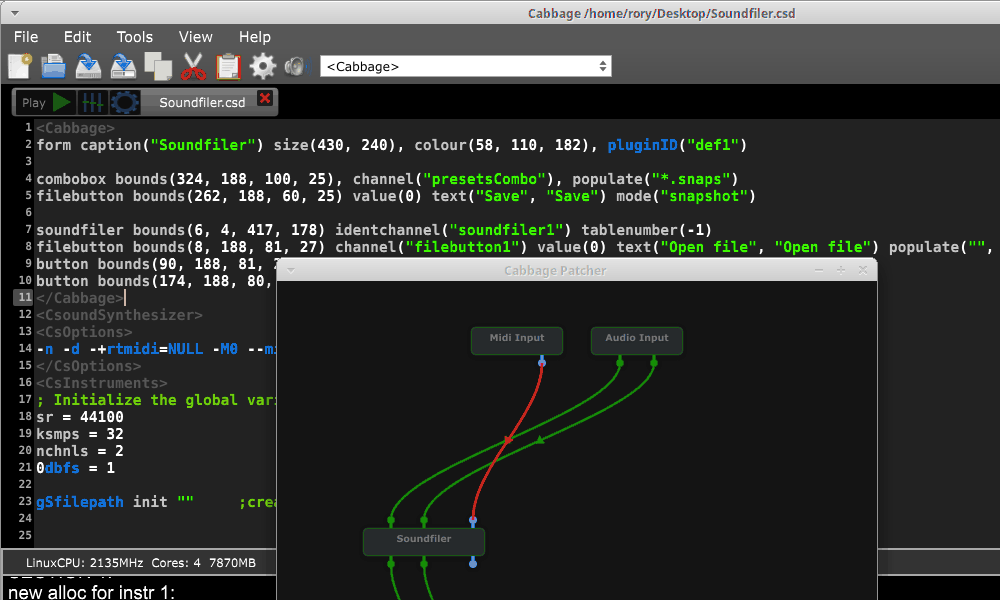Click the Save As toolbar icon

point(123,67)
